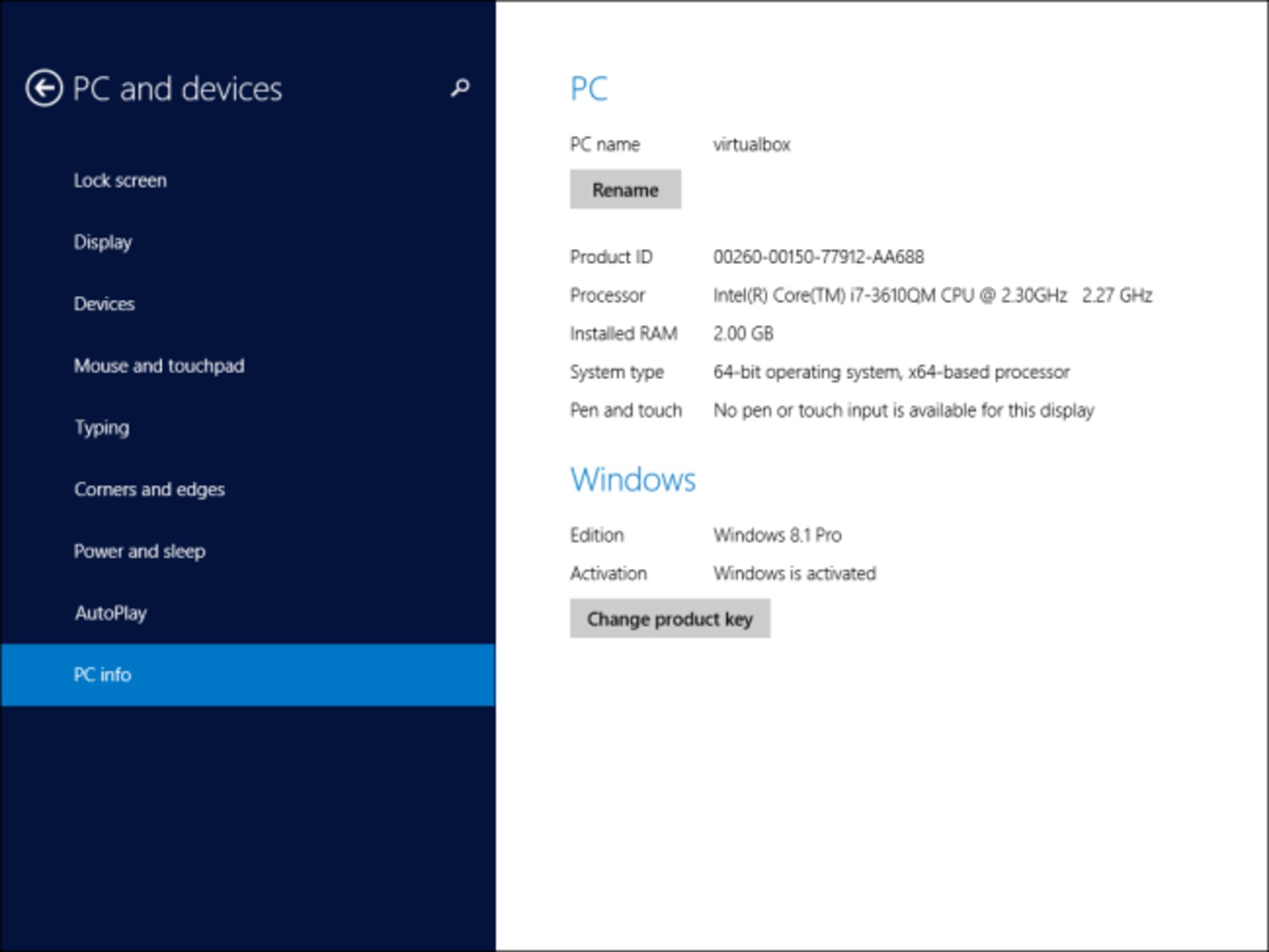Click the Windows 8.1 Pro edition text

point(777,534)
